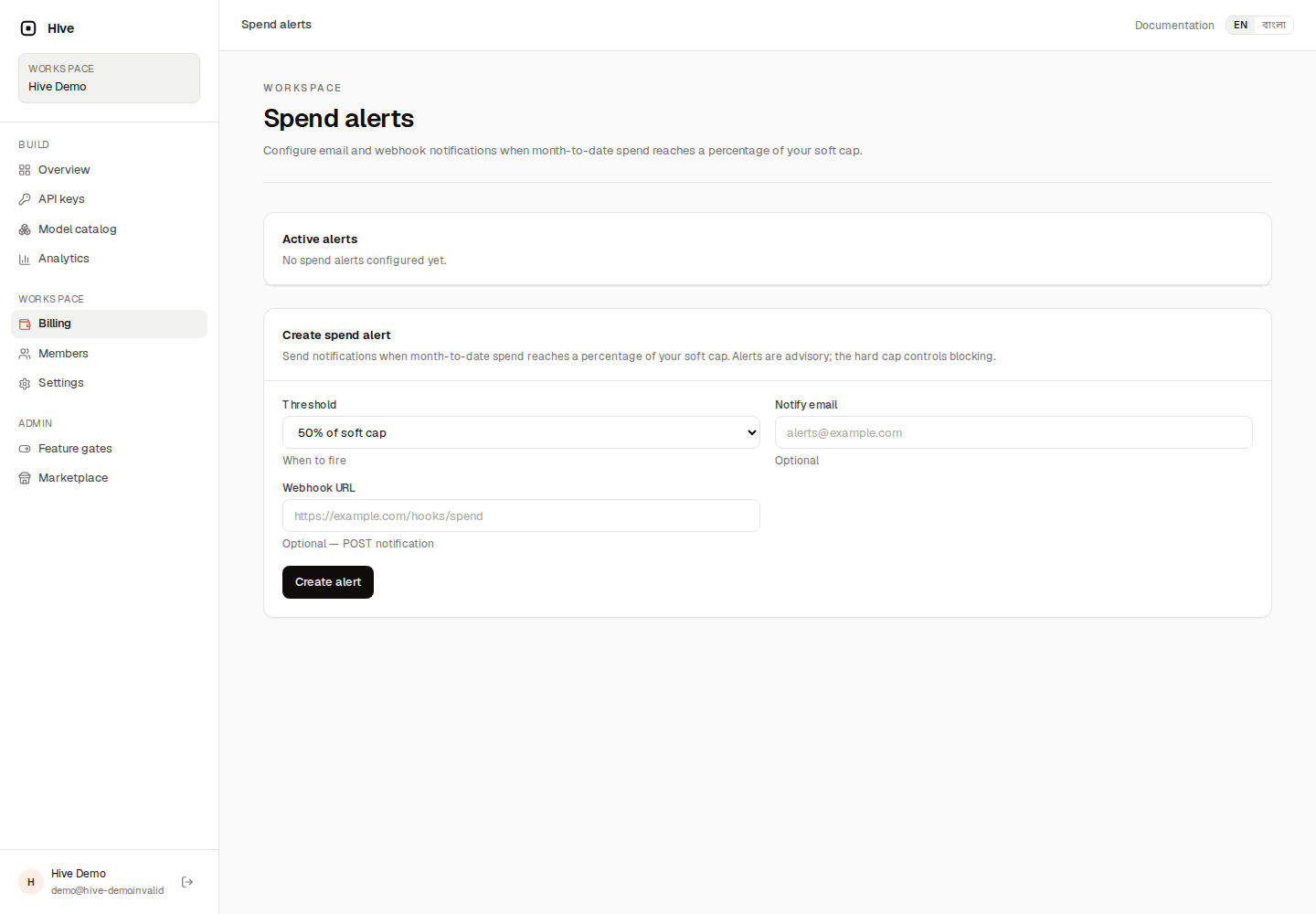Screen dimensions: 1316x914
Task: Click the Active alerts card title
Action: 320,239
